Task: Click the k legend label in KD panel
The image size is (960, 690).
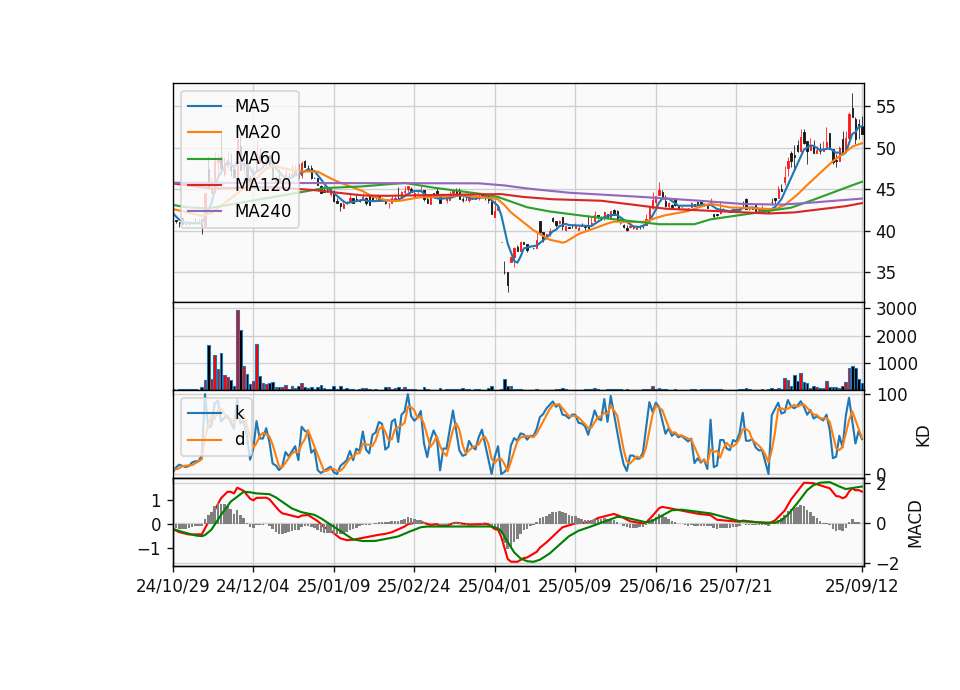Action: click(x=239, y=413)
